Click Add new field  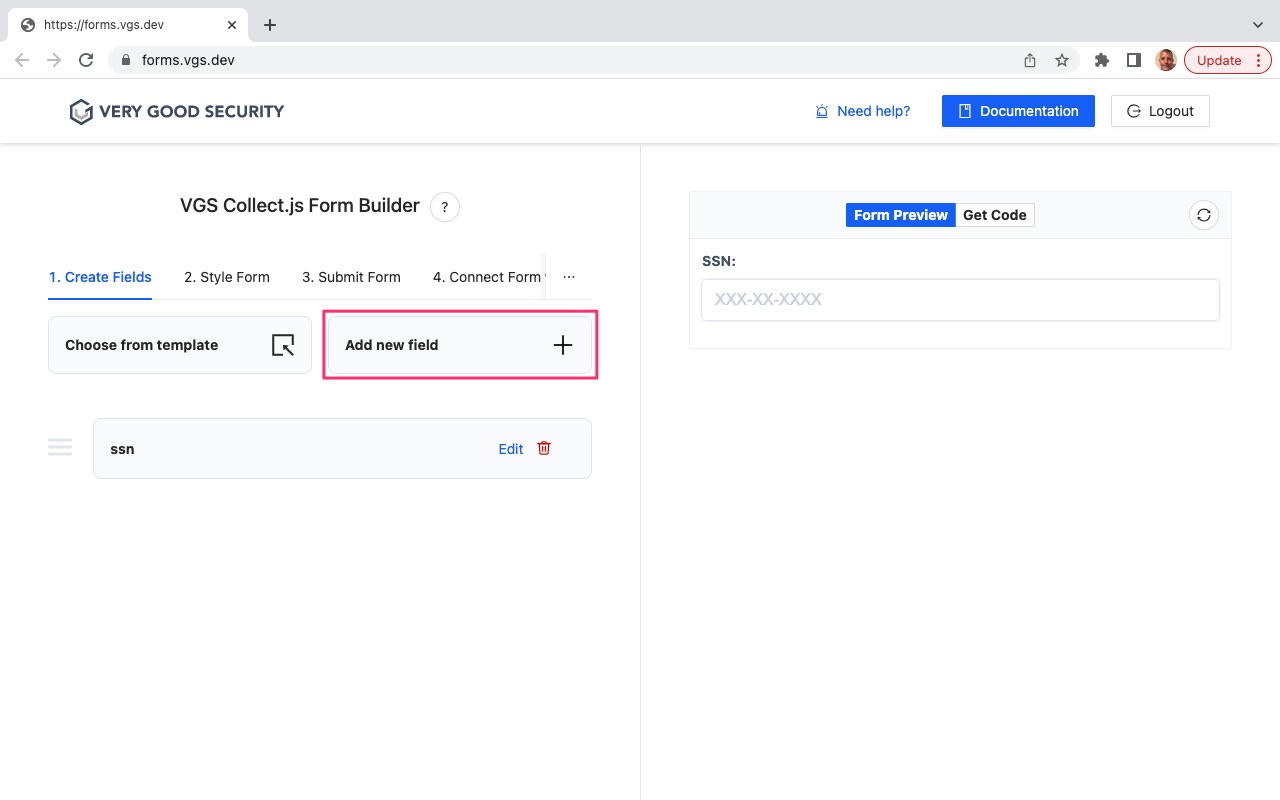460,345
